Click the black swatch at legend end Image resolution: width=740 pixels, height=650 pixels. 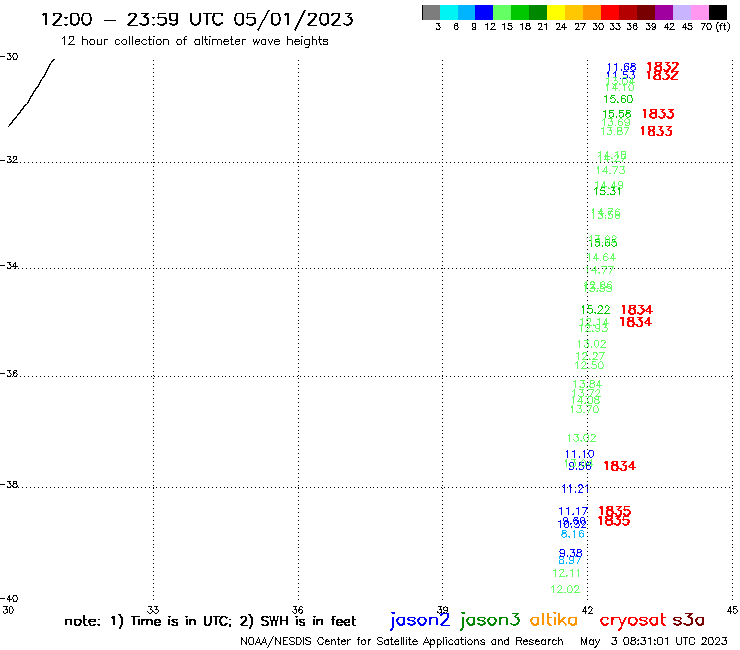tap(718, 12)
